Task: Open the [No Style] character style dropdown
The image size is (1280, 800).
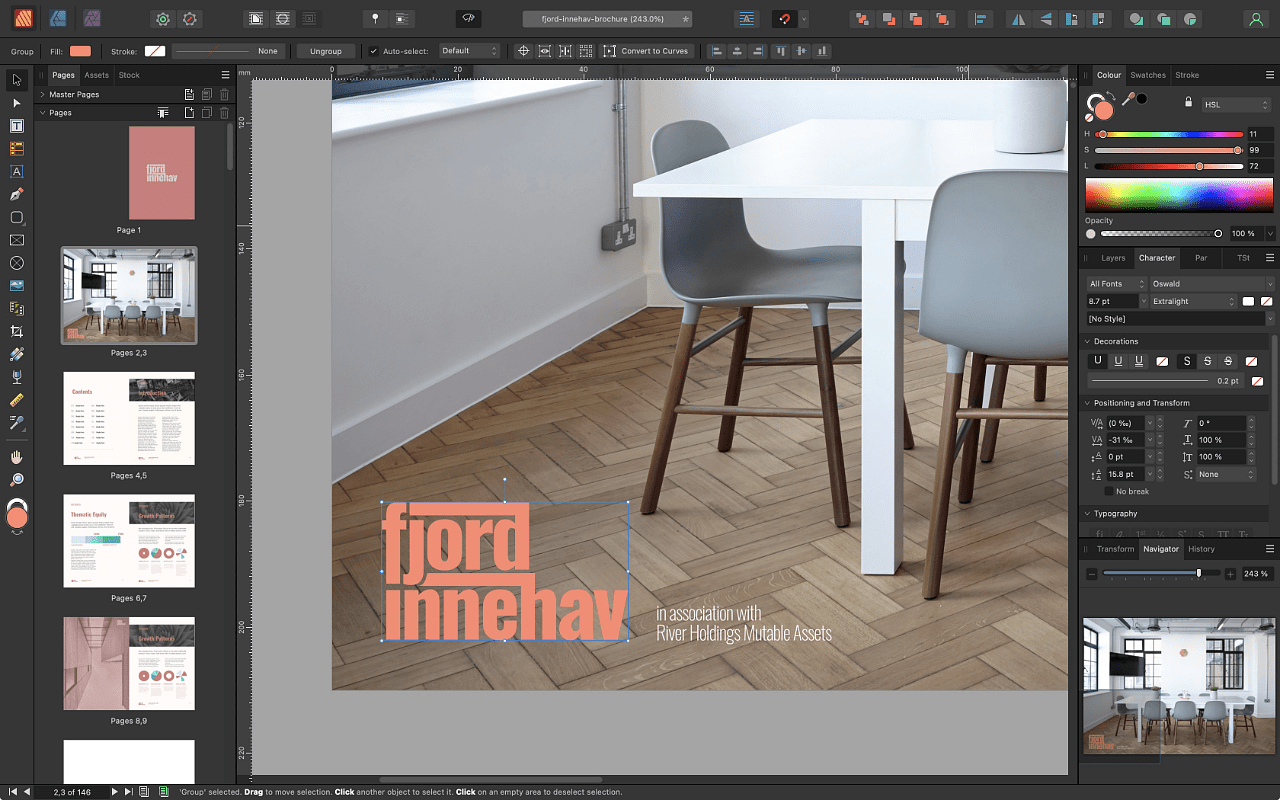Action: [1181, 319]
